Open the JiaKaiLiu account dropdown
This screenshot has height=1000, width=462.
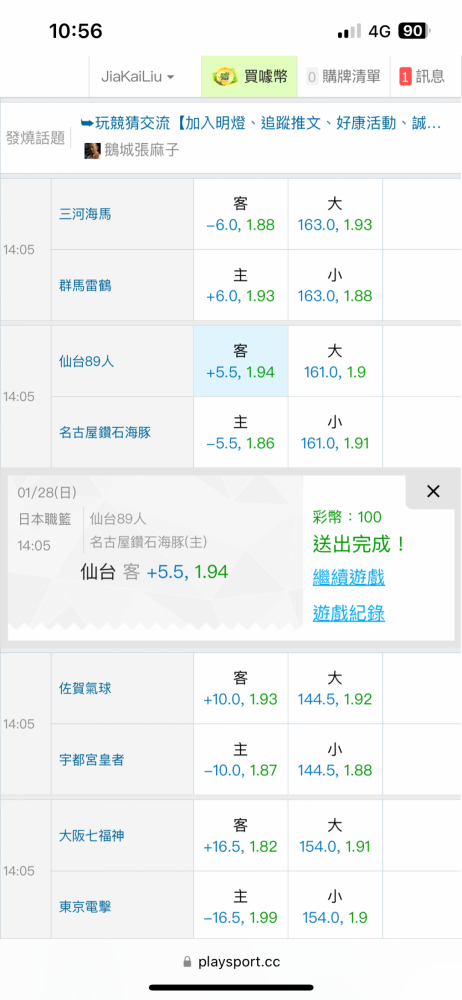coord(138,77)
